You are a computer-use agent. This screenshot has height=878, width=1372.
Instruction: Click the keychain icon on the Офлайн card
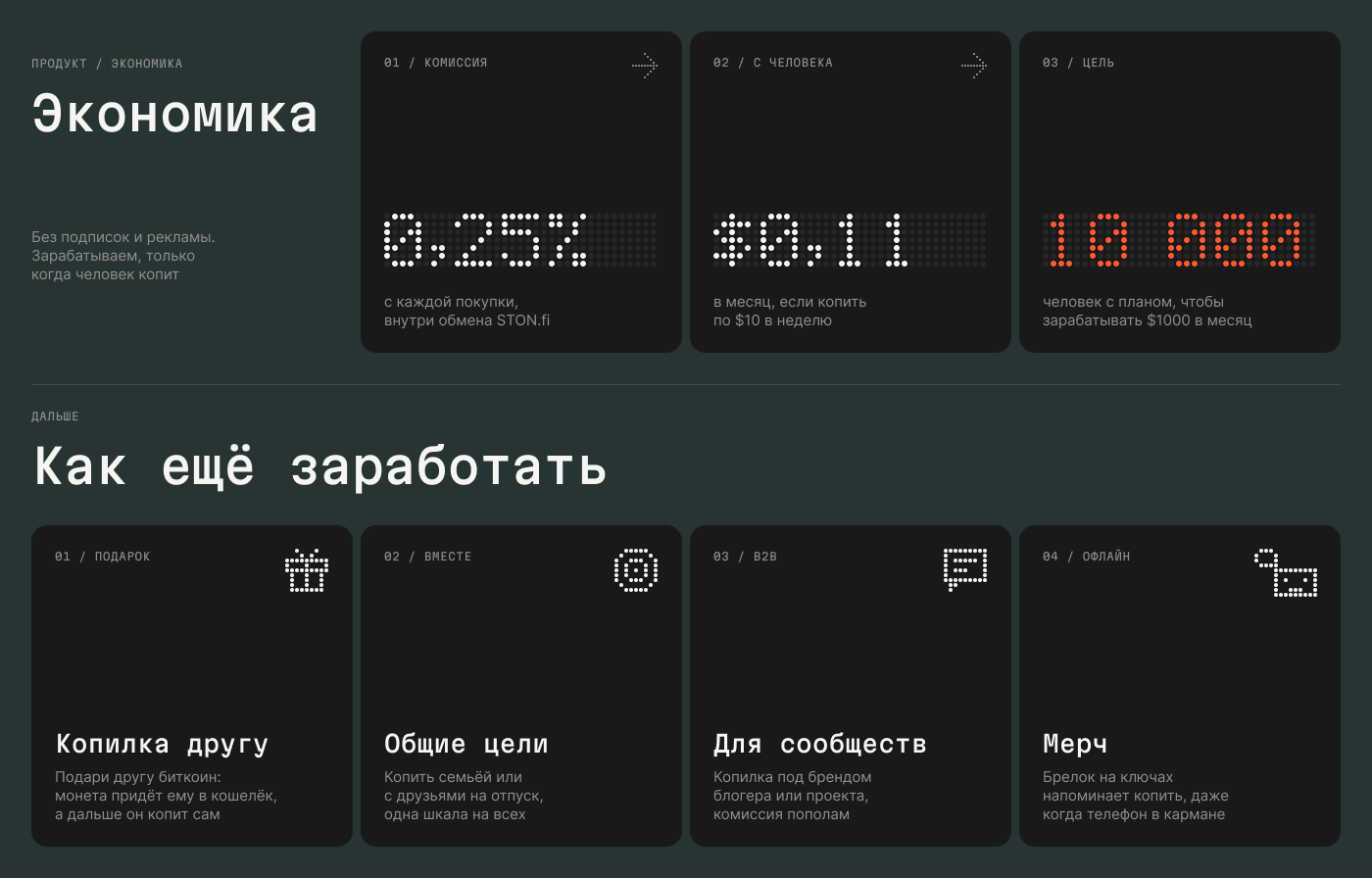[x=1286, y=573]
